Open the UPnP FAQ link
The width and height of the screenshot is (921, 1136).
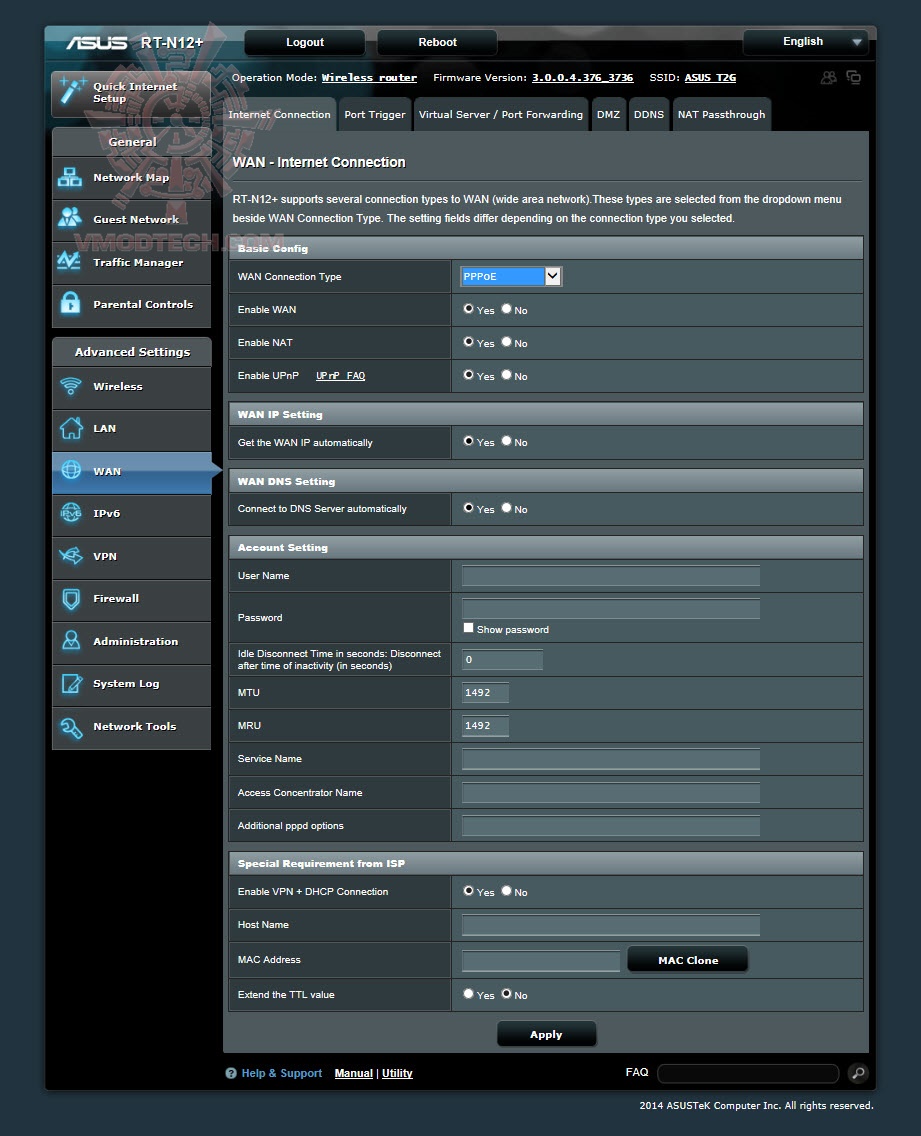[341, 375]
